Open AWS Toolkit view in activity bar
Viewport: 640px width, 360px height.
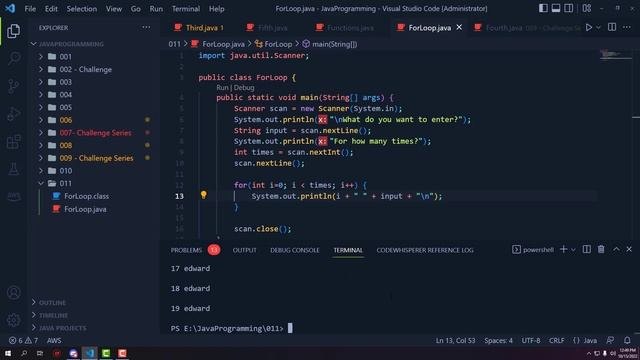tap(13, 196)
